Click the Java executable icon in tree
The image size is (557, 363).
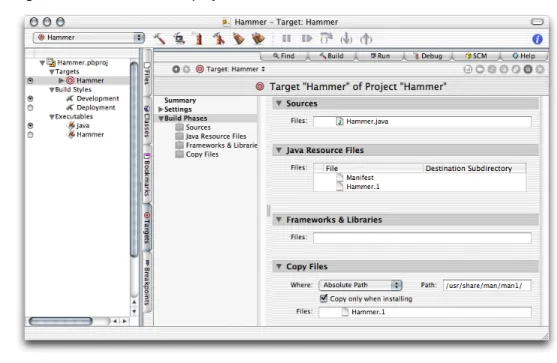point(71,125)
